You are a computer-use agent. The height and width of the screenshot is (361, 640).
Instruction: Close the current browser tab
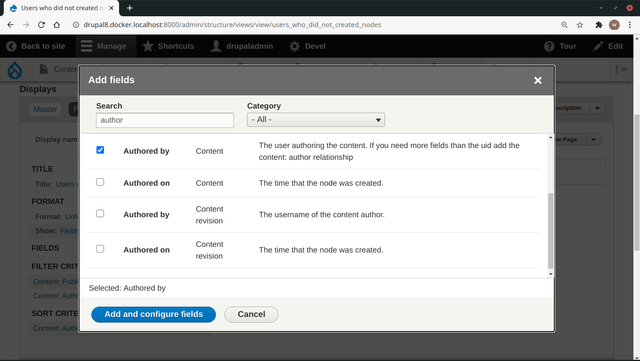point(111,8)
